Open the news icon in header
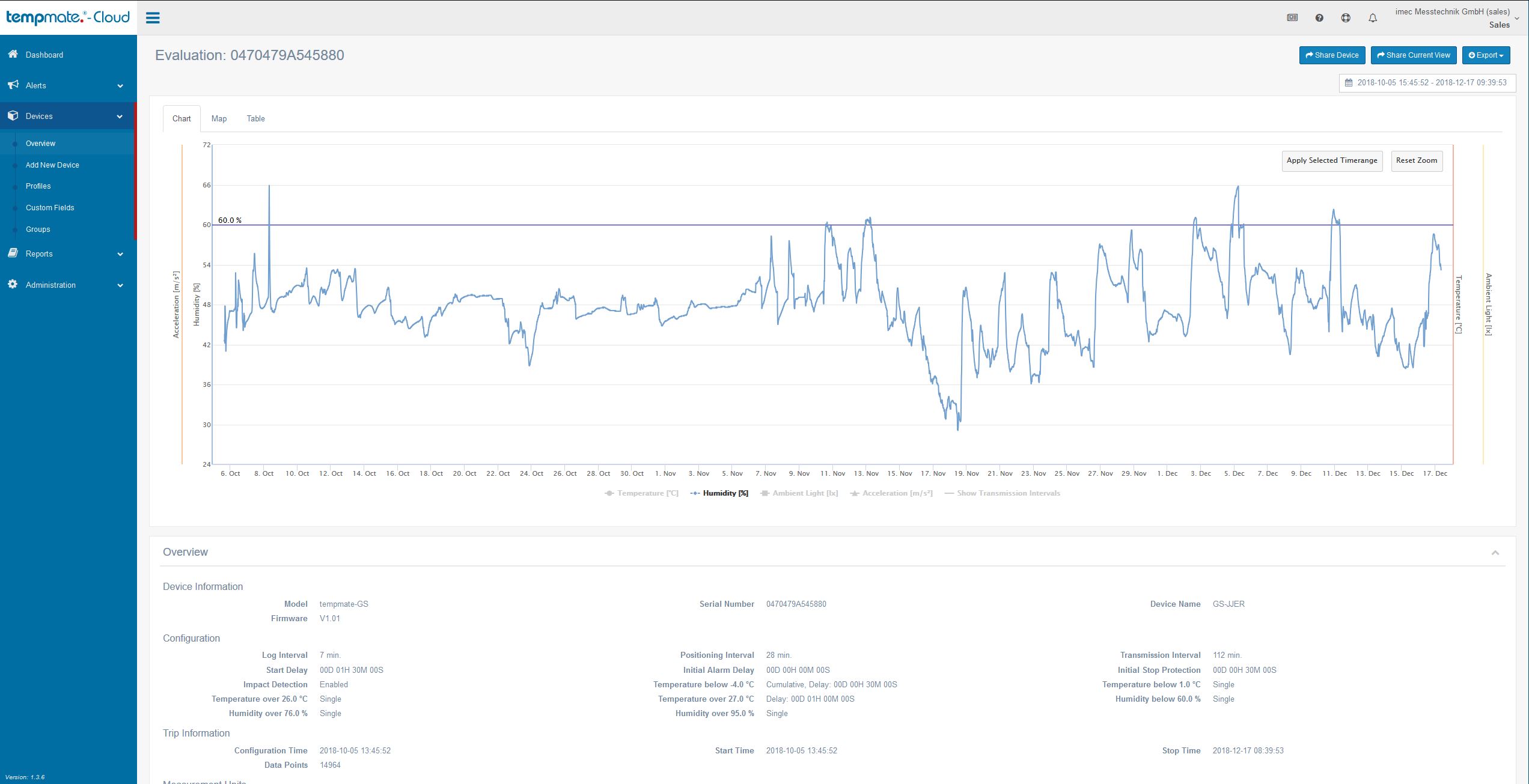The image size is (1529, 784). tap(1292, 18)
